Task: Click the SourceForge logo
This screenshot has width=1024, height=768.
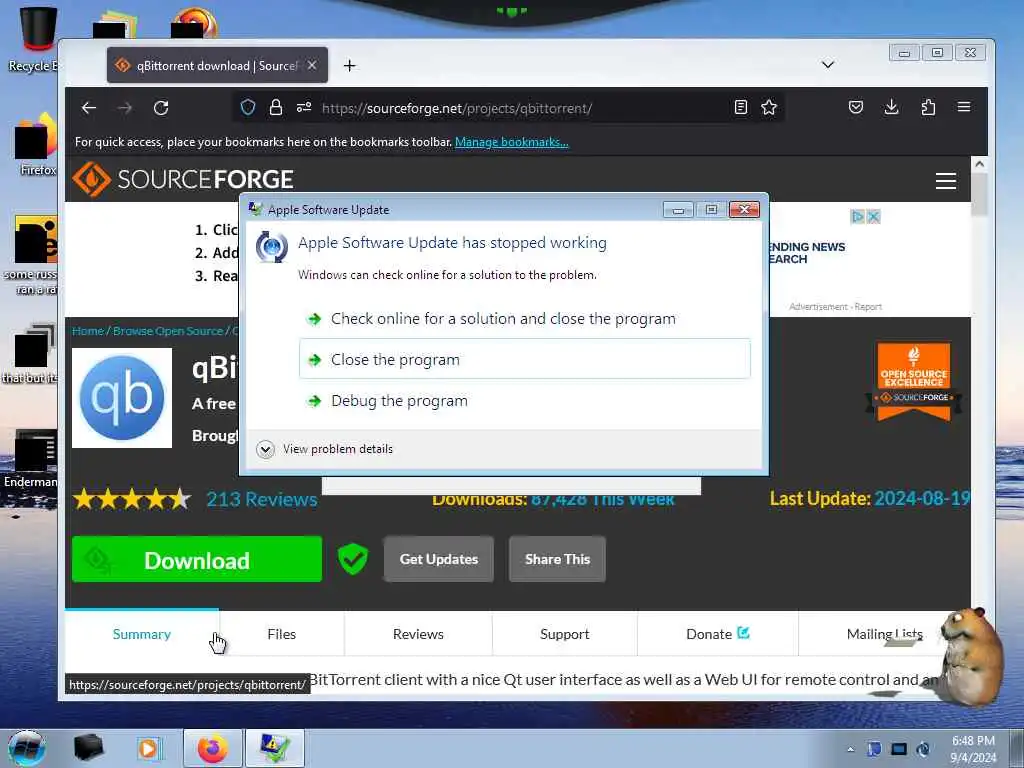Action: (183, 179)
